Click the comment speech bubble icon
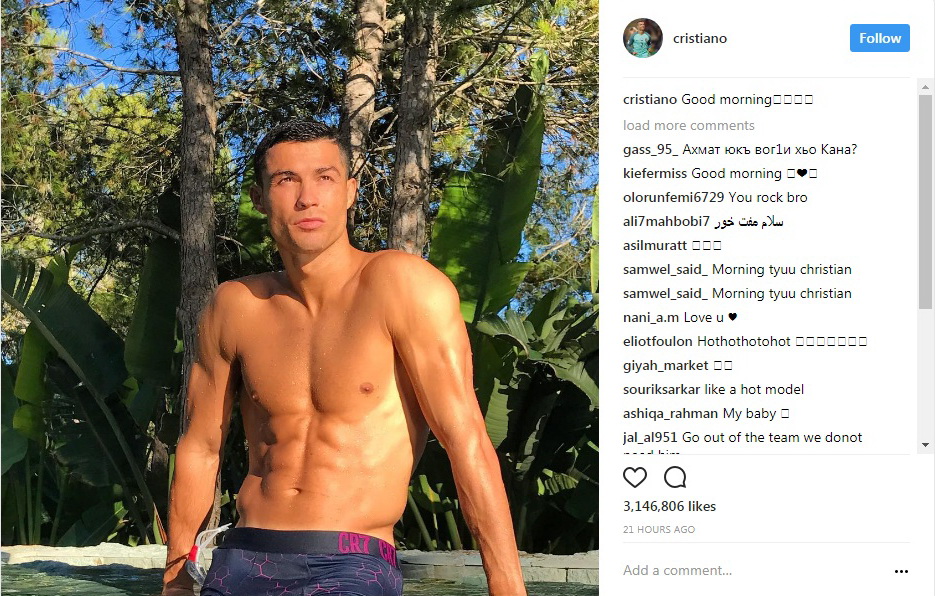The height and width of the screenshot is (596, 935). pos(675,477)
